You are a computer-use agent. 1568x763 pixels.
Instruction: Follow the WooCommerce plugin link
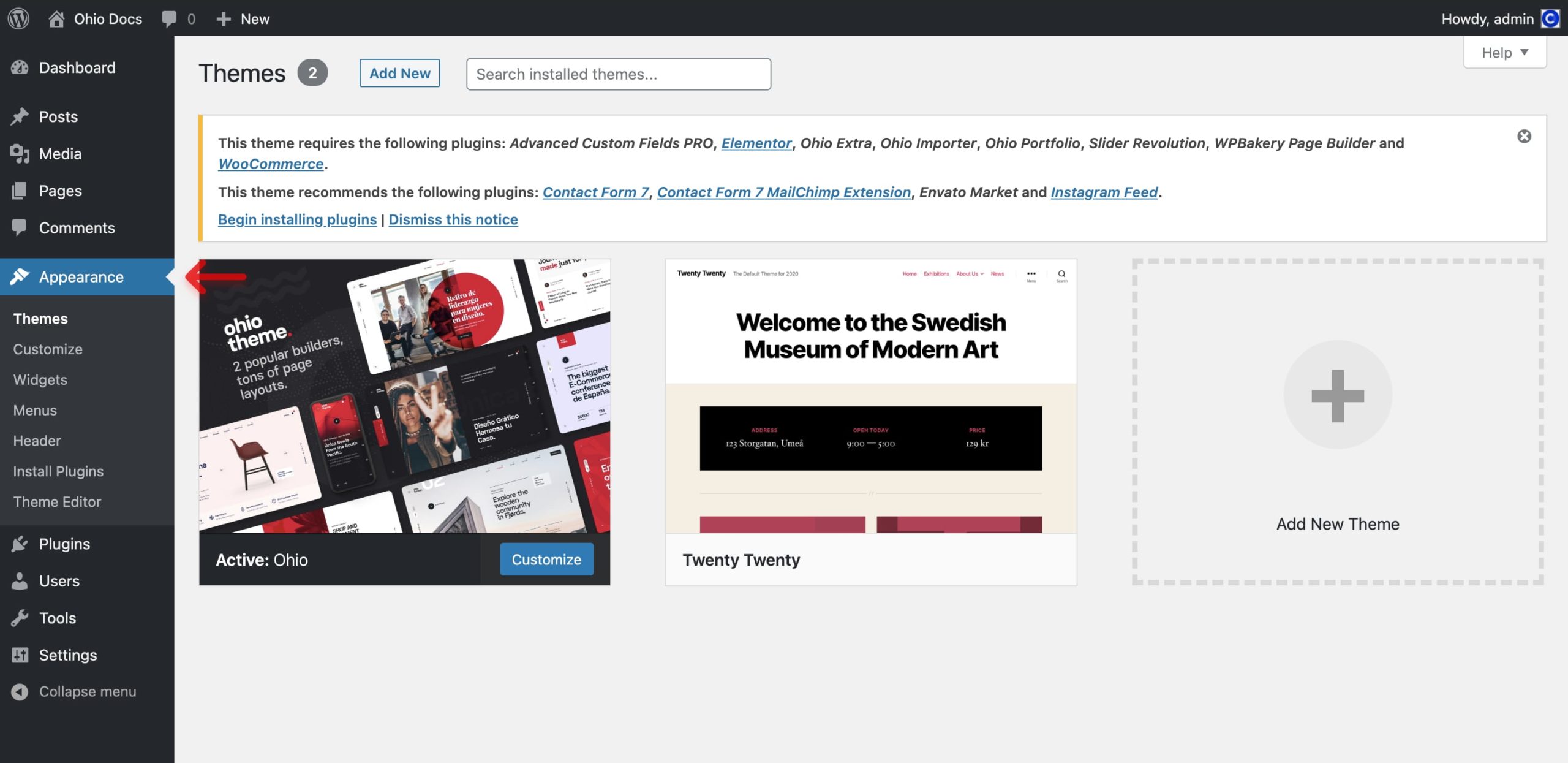pos(271,164)
